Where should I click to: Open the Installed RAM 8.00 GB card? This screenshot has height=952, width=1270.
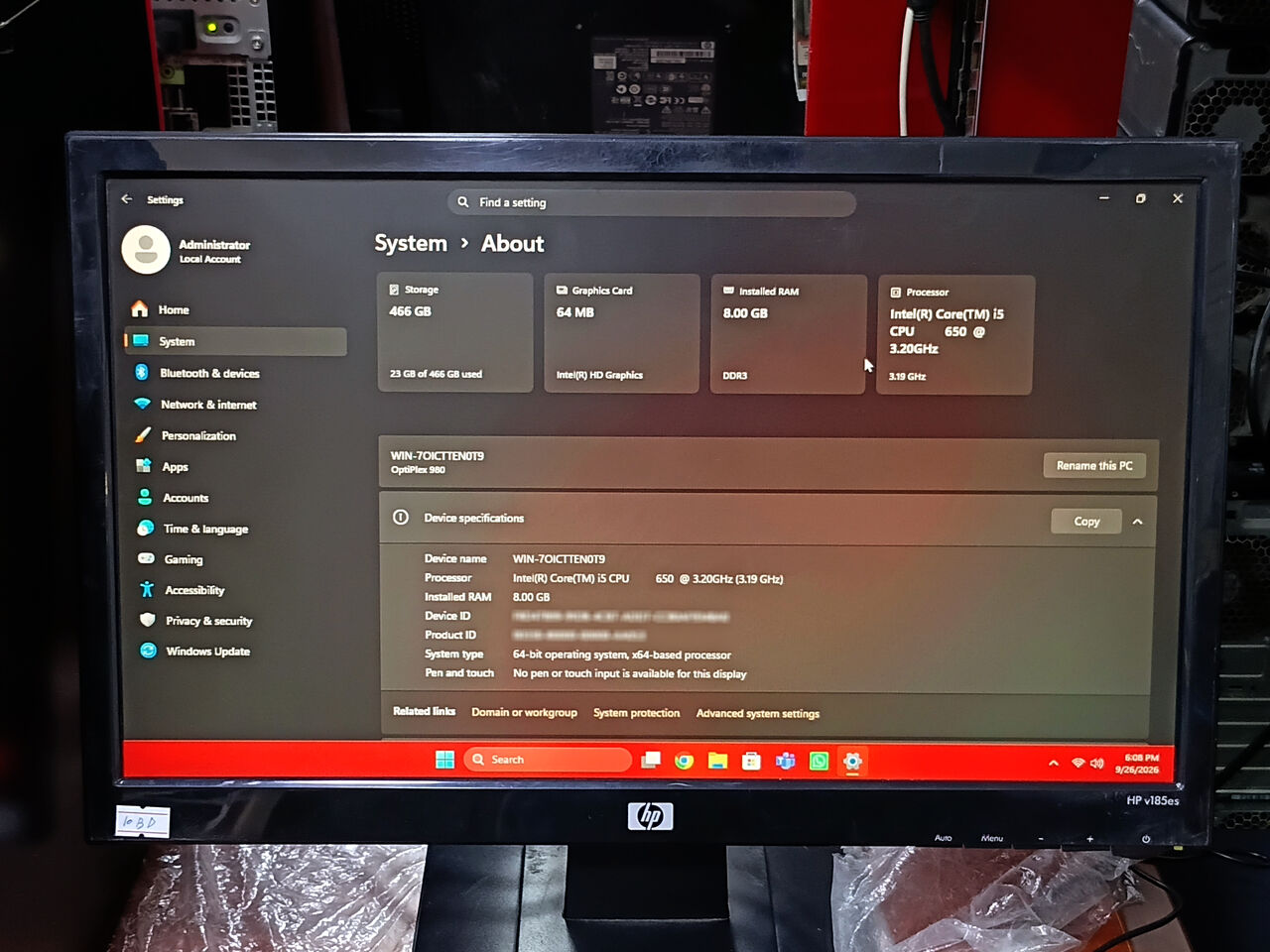(789, 335)
